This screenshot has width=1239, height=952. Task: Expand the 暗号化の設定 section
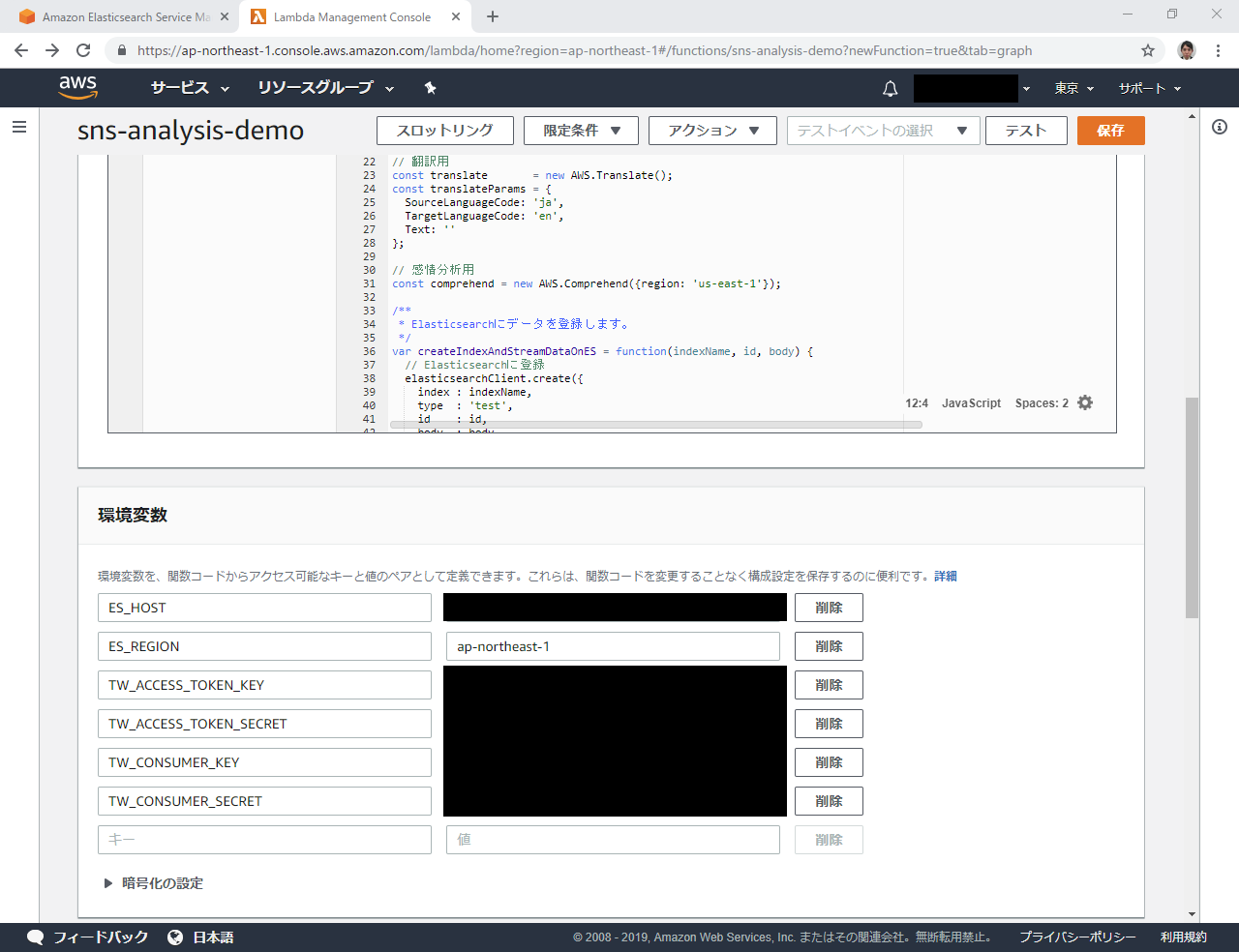(153, 883)
